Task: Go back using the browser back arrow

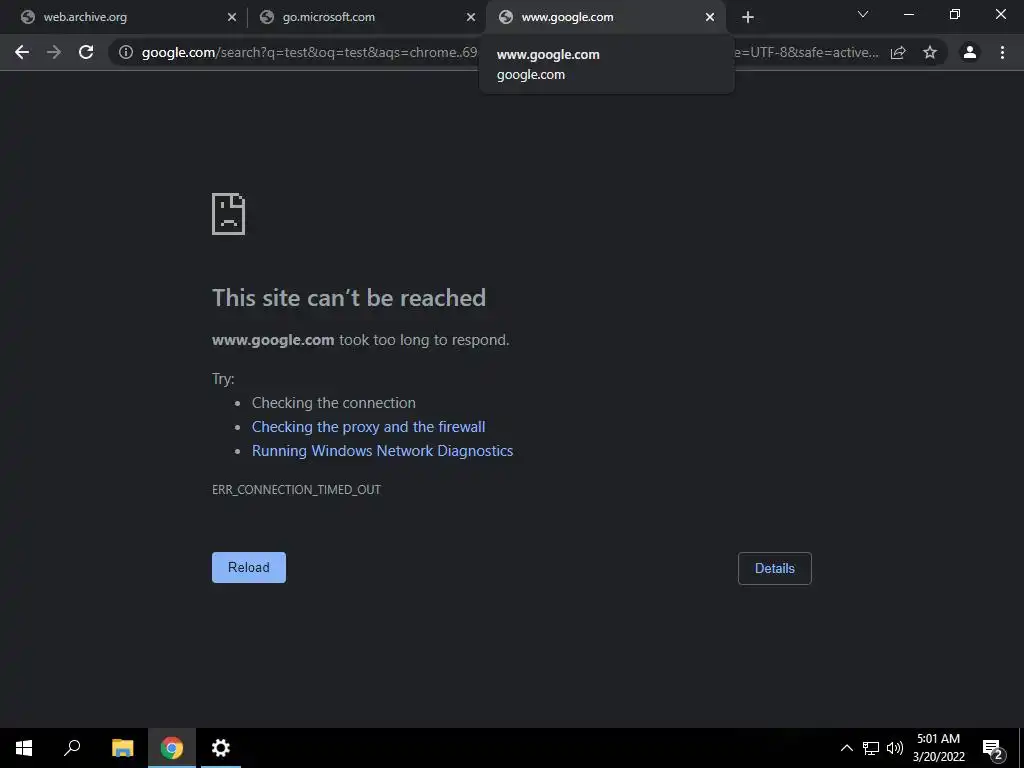Action: (x=22, y=52)
